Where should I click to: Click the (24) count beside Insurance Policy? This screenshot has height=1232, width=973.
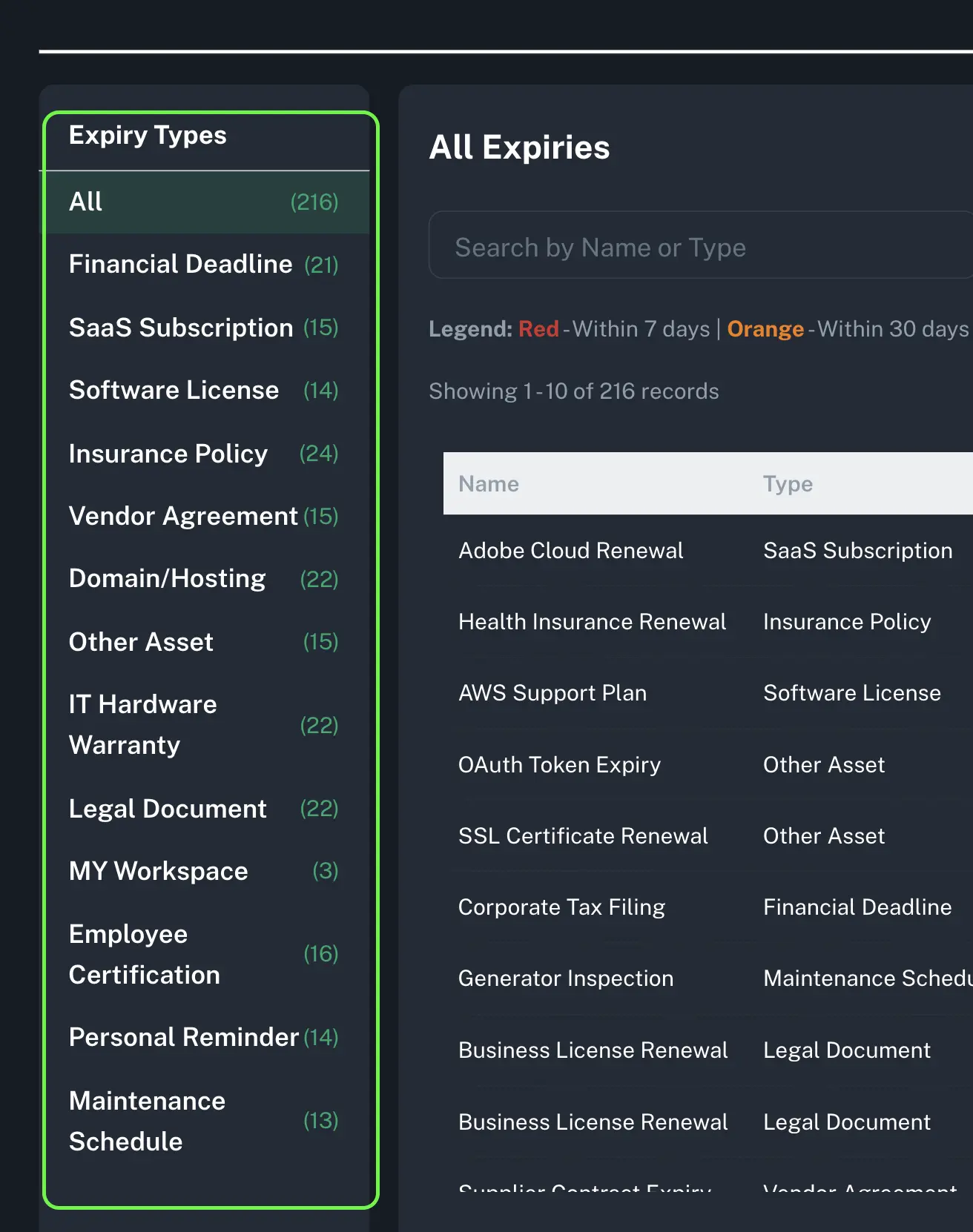(319, 453)
